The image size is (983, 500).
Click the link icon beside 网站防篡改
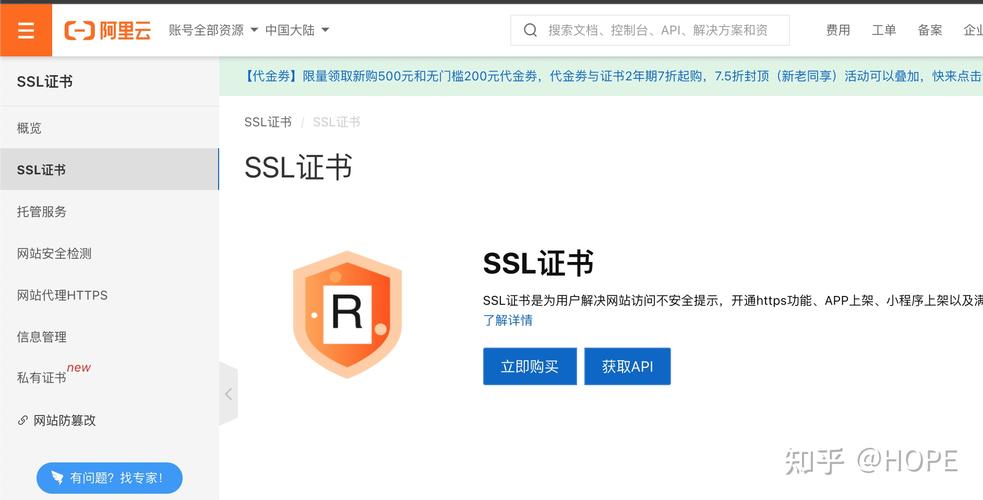23,420
